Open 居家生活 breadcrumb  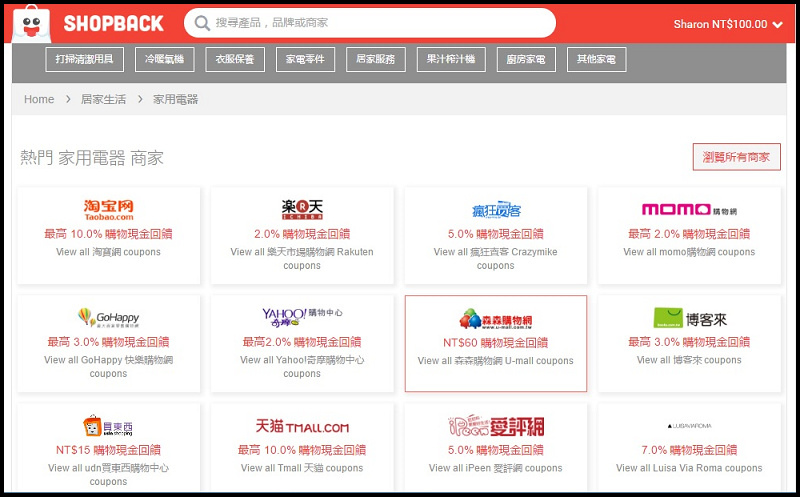[104, 100]
